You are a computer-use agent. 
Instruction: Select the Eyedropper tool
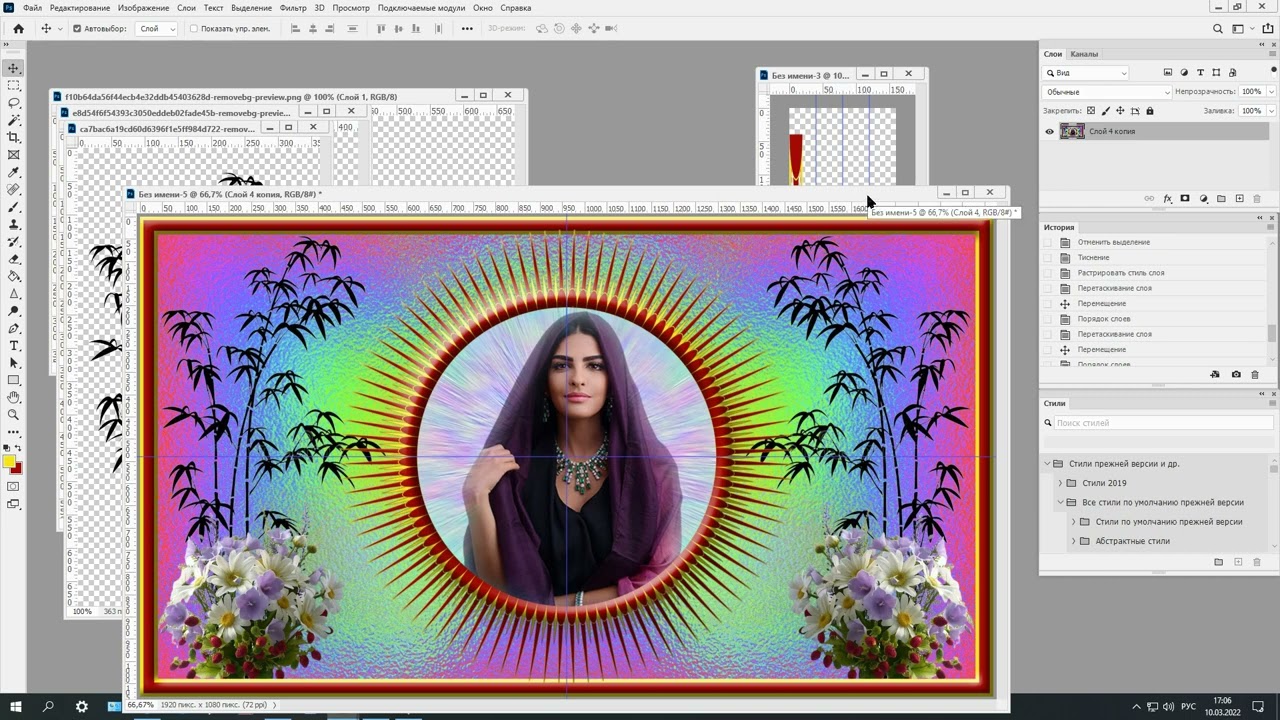coord(13,172)
